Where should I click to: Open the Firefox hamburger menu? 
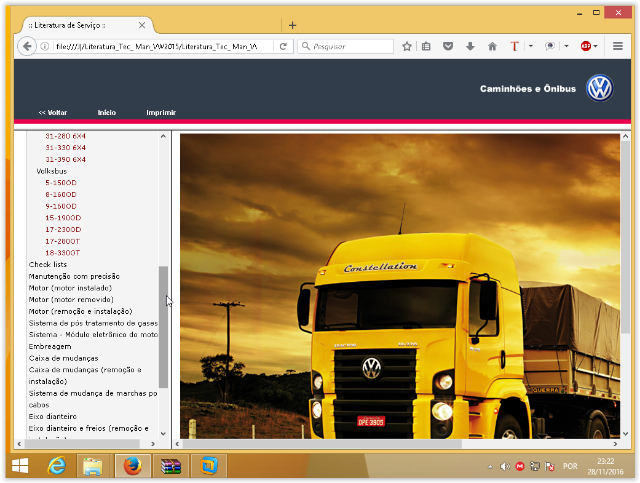[x=618, y=46]
